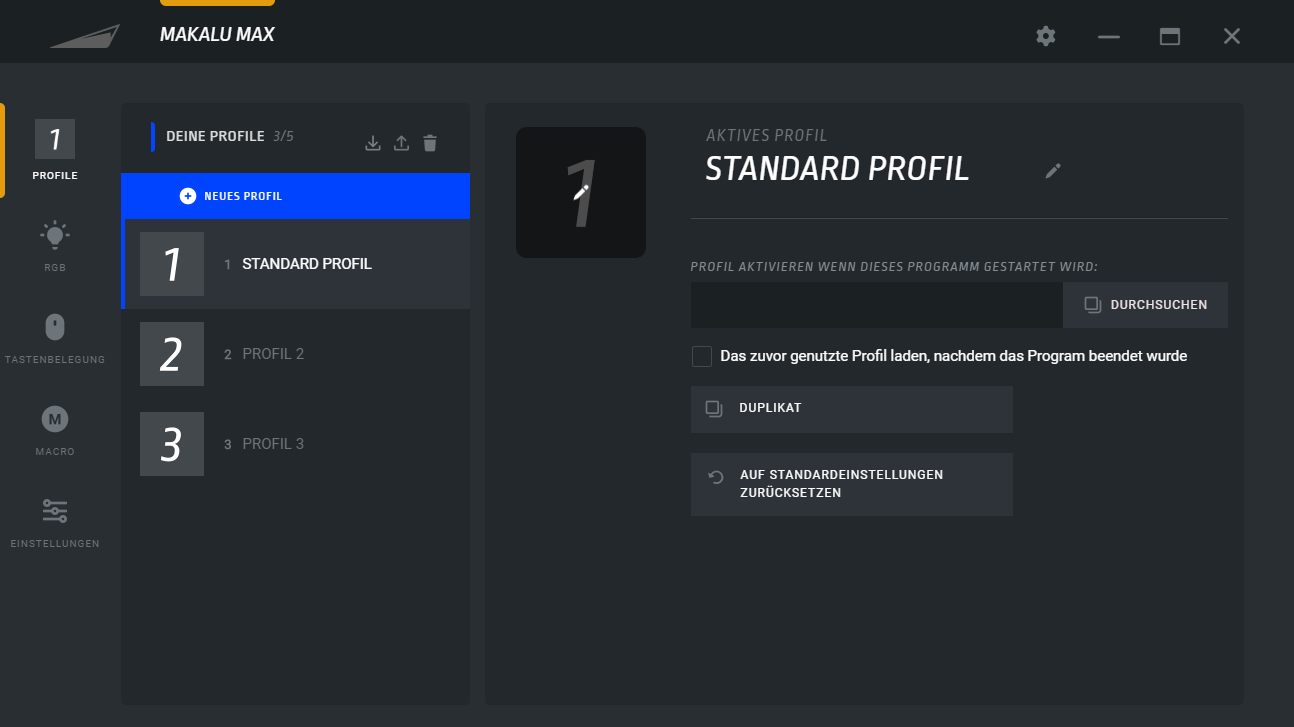
Task: Click the program path input field
Action: tap(876, 305)
